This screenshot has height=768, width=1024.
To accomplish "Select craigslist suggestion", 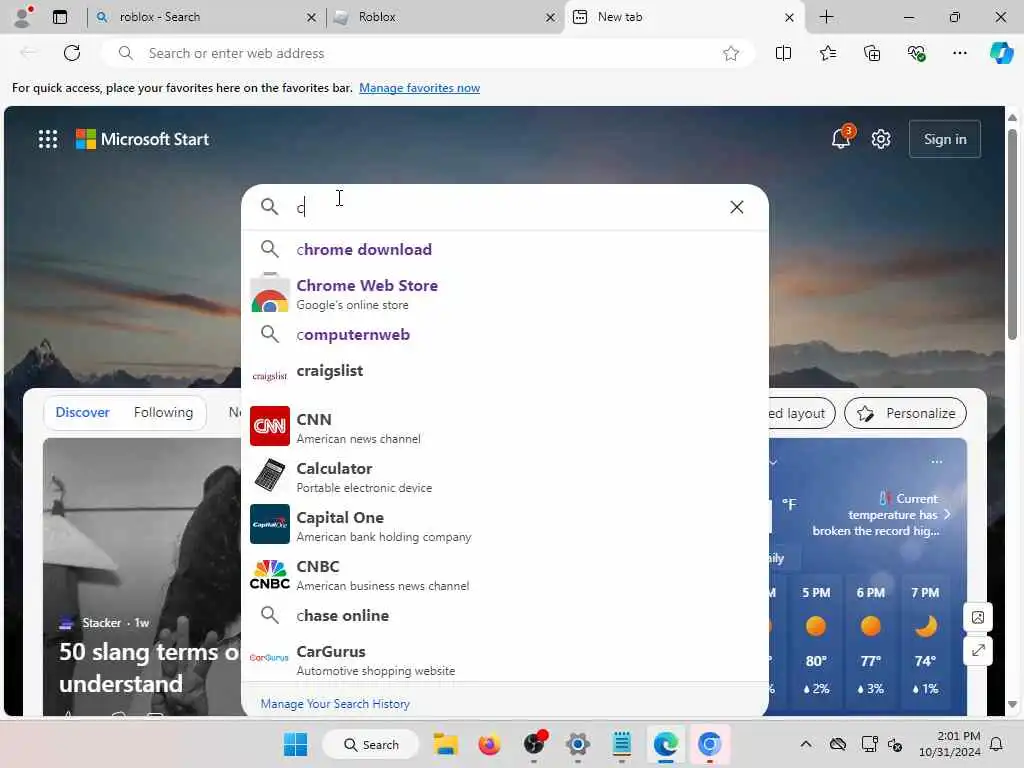I will click(x=505, y=375).
